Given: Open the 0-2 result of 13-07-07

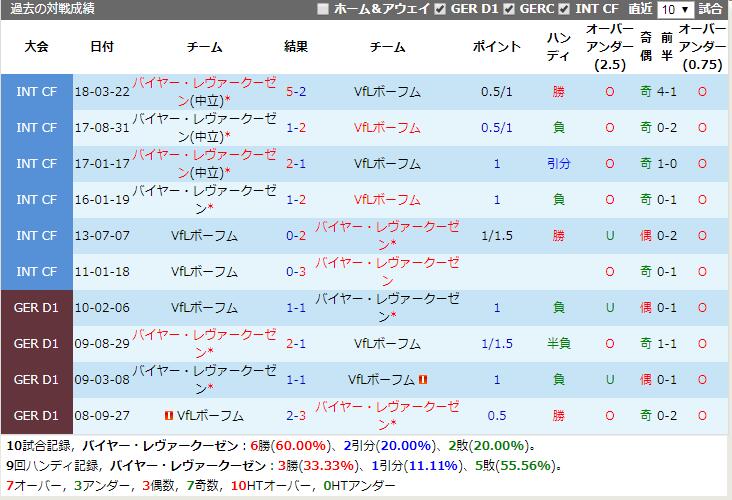Looking at the screenshot, I should point(296,235).
